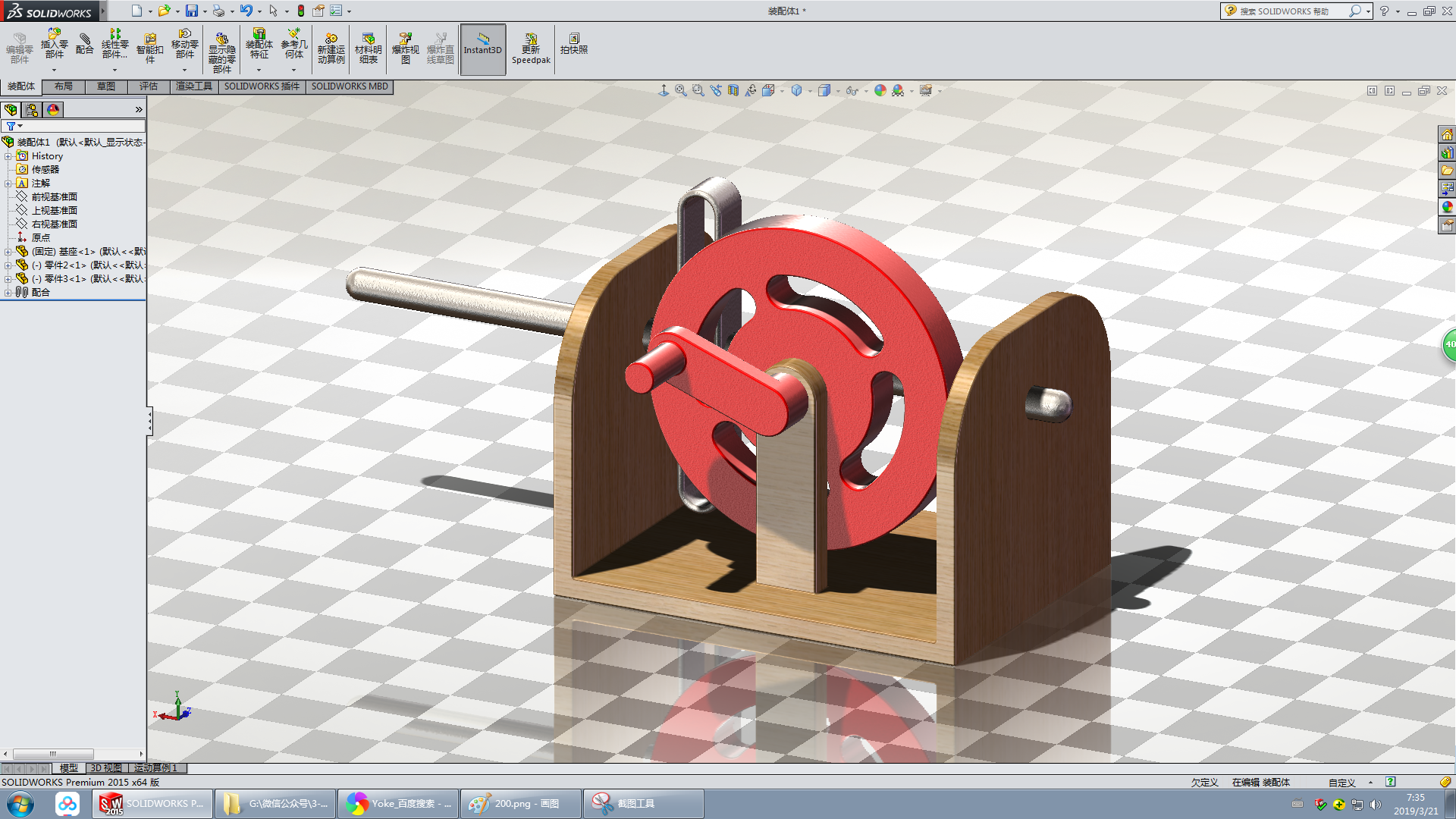Expand the History tree node
The height and width of the screenshot is (819, 1456).
point(8,156)
